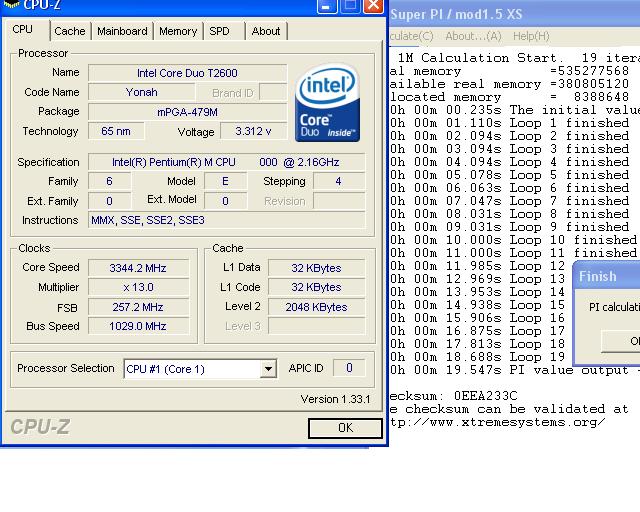Open the Memory tab
This screenshot has height=512, width=640.
coord(178,31)
